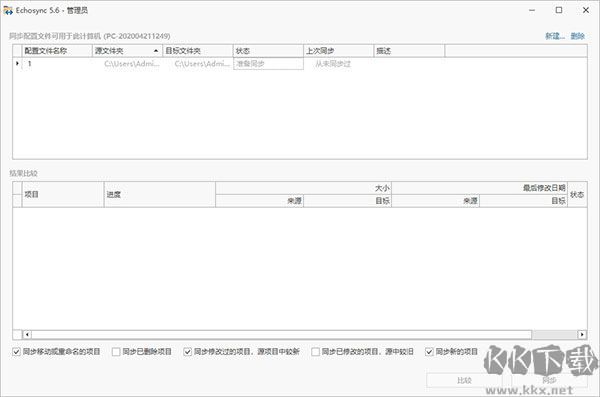
Task: Click the 删除 link
Action: pos(577,36)
